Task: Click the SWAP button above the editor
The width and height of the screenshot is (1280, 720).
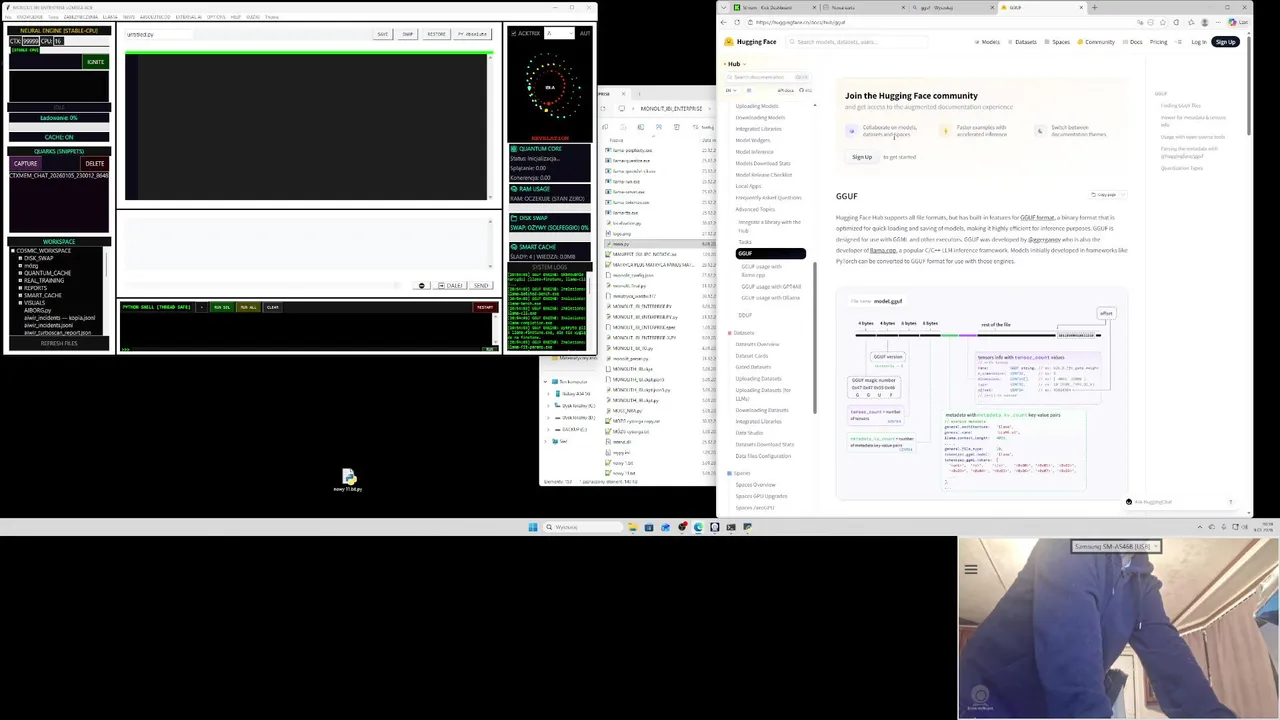Action: 407,34
